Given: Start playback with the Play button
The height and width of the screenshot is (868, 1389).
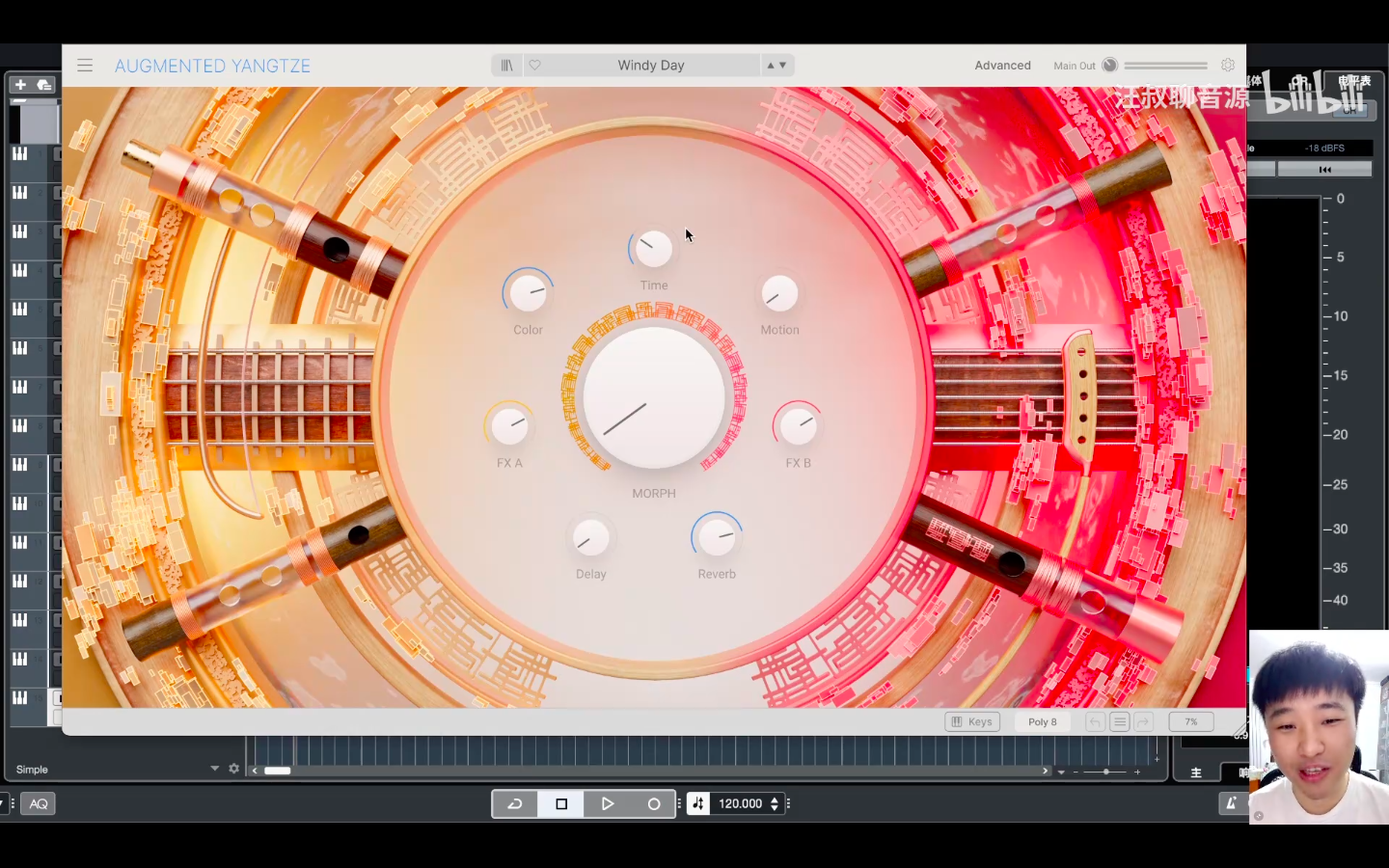Looking at the screenshot, I should [608, 803].
